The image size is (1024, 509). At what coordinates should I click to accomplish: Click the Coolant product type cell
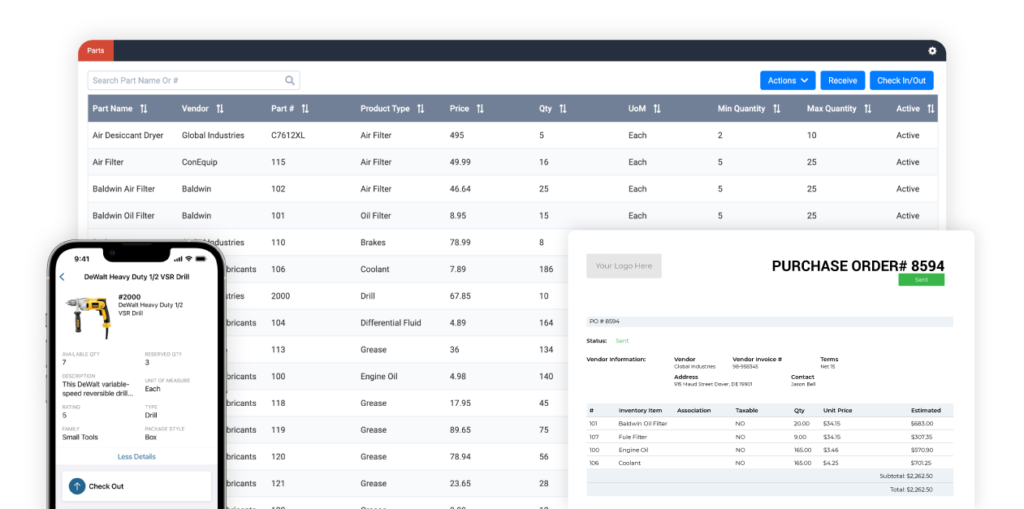[375, 269]
